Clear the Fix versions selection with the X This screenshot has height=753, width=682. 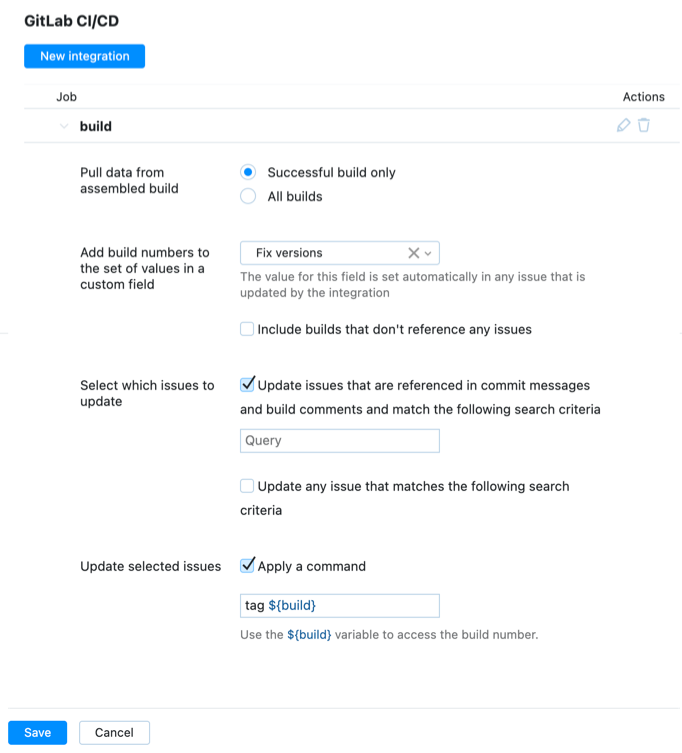pyautogui.click(x=413, y=253)
